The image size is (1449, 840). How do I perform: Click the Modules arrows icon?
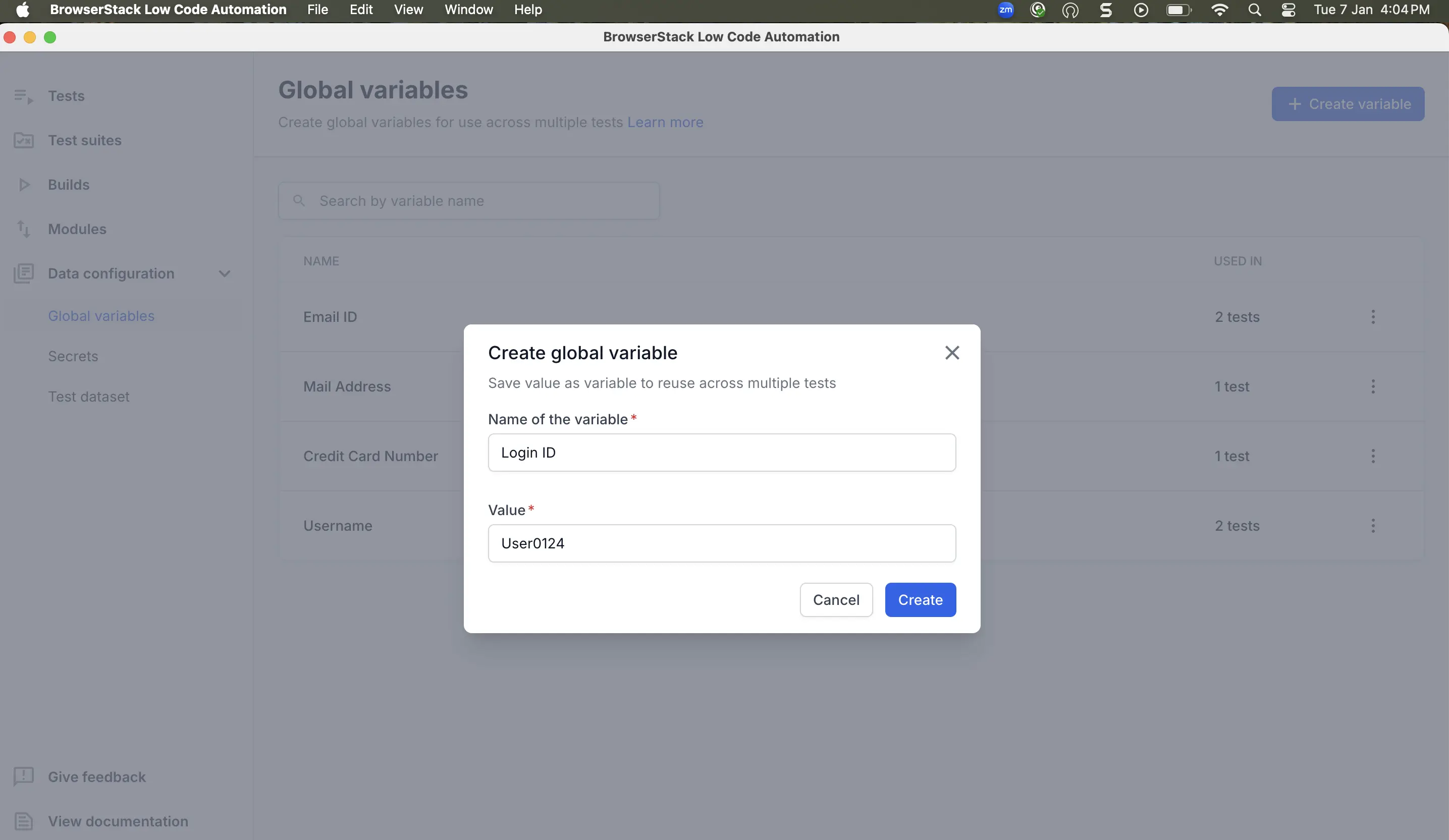point(23,229)
